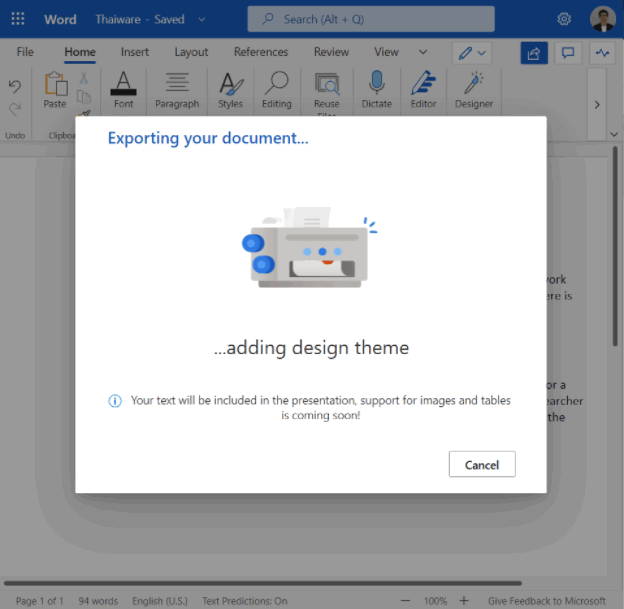This screenshot has height=609, width=624.
Task: Open the editing mode pencil dropdown
Action: [x=472, y=53]
